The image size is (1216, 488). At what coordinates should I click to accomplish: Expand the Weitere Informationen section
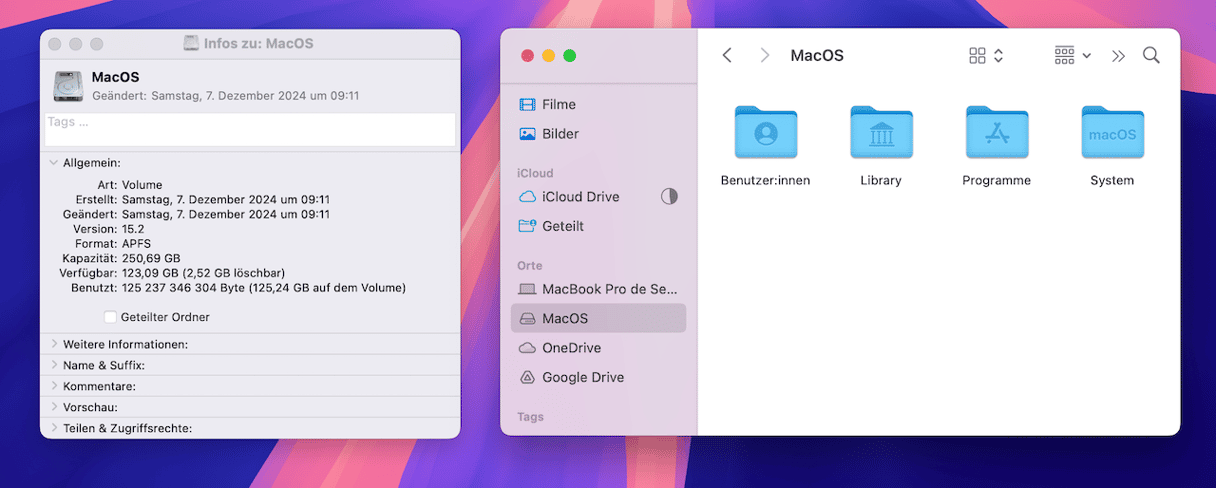click(53, 344)
